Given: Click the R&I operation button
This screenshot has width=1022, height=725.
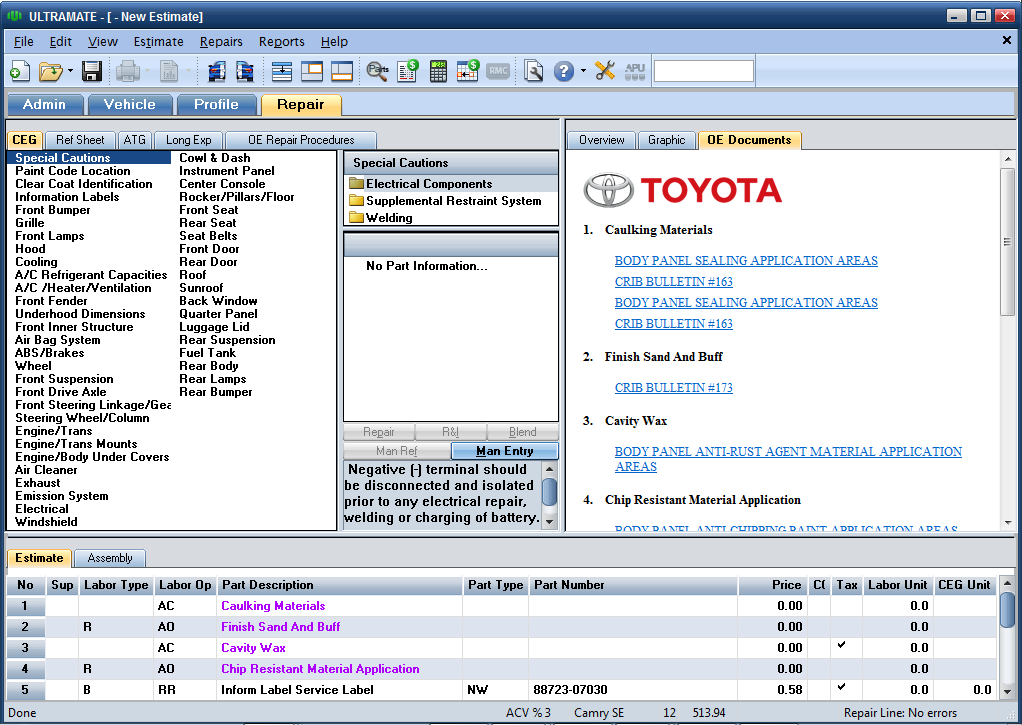Looking at the screenshot, I should (x=450, y=432).
